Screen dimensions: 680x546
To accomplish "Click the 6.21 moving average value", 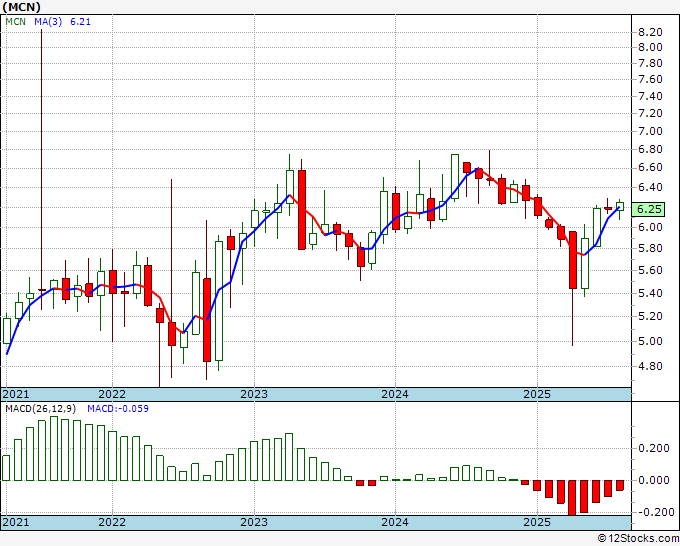I will pyautogui.click(x=81, y=22).
